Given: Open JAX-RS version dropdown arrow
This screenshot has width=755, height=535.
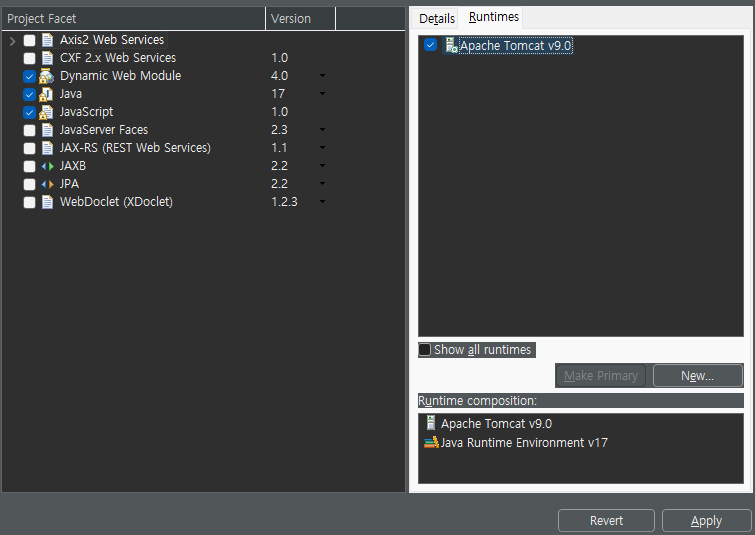Looking at the screenshot, I should coord(322,147).
